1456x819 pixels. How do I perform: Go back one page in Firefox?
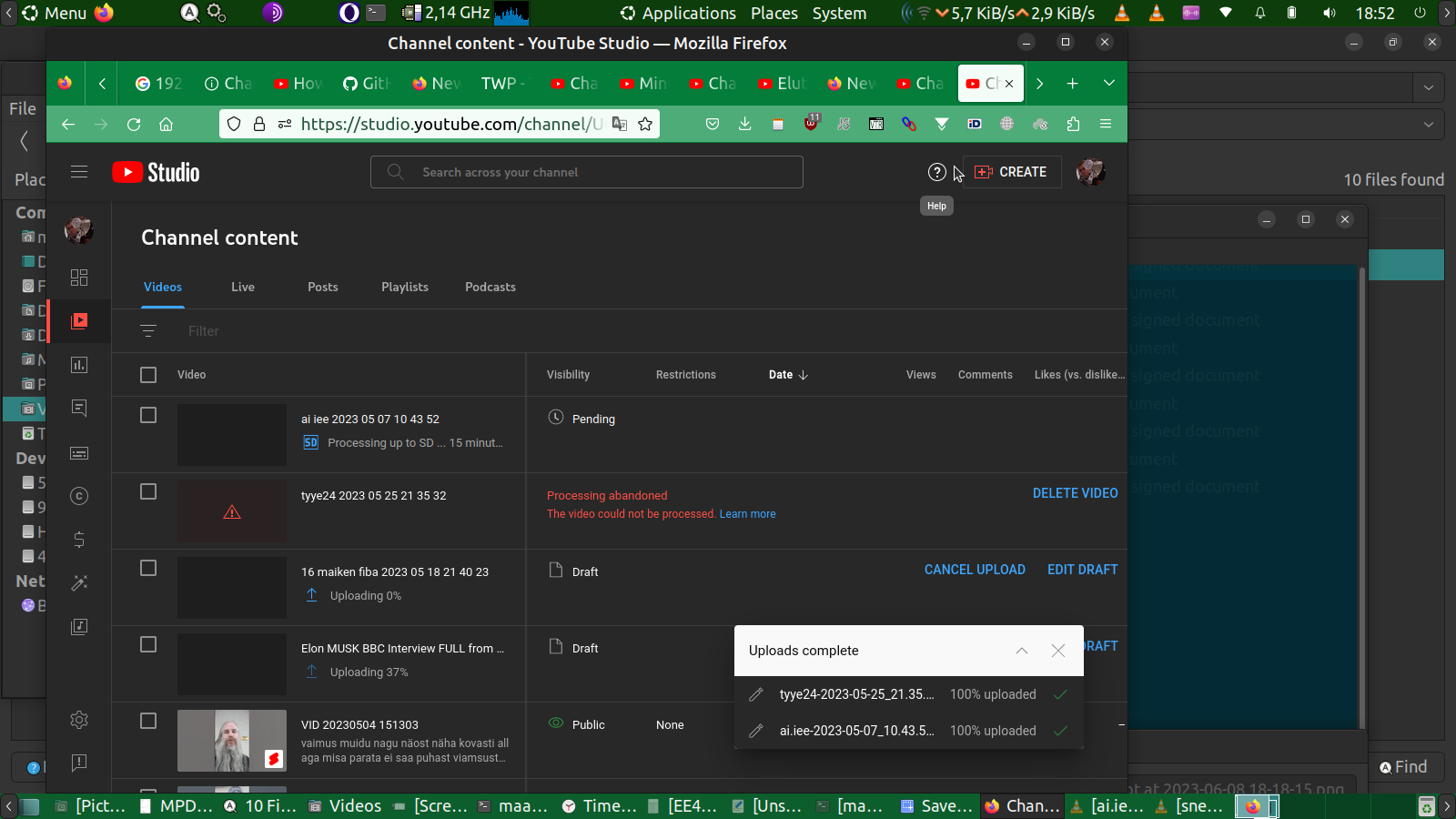tap(68, 125)
